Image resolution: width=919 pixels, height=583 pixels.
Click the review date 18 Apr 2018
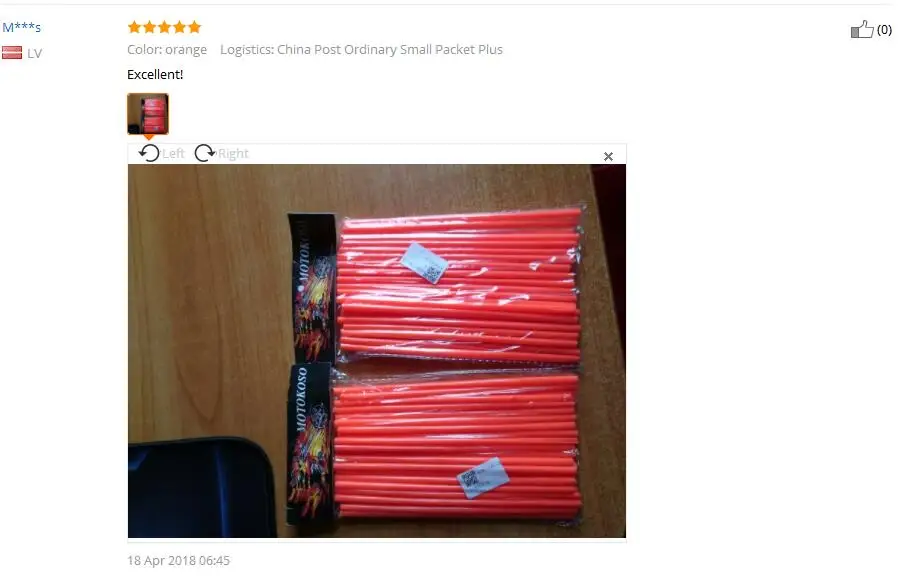(179, 560)
